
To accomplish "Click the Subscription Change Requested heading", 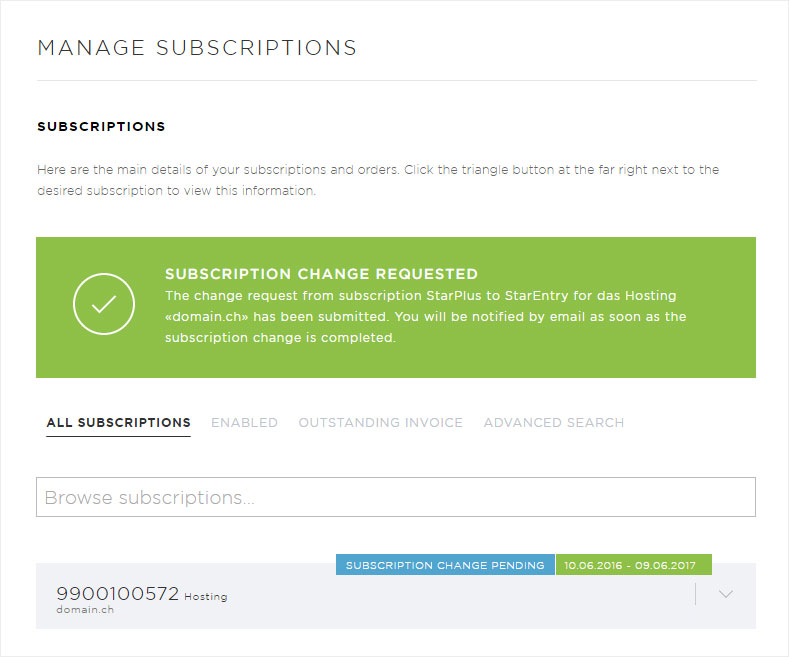I will click(322, 274).
